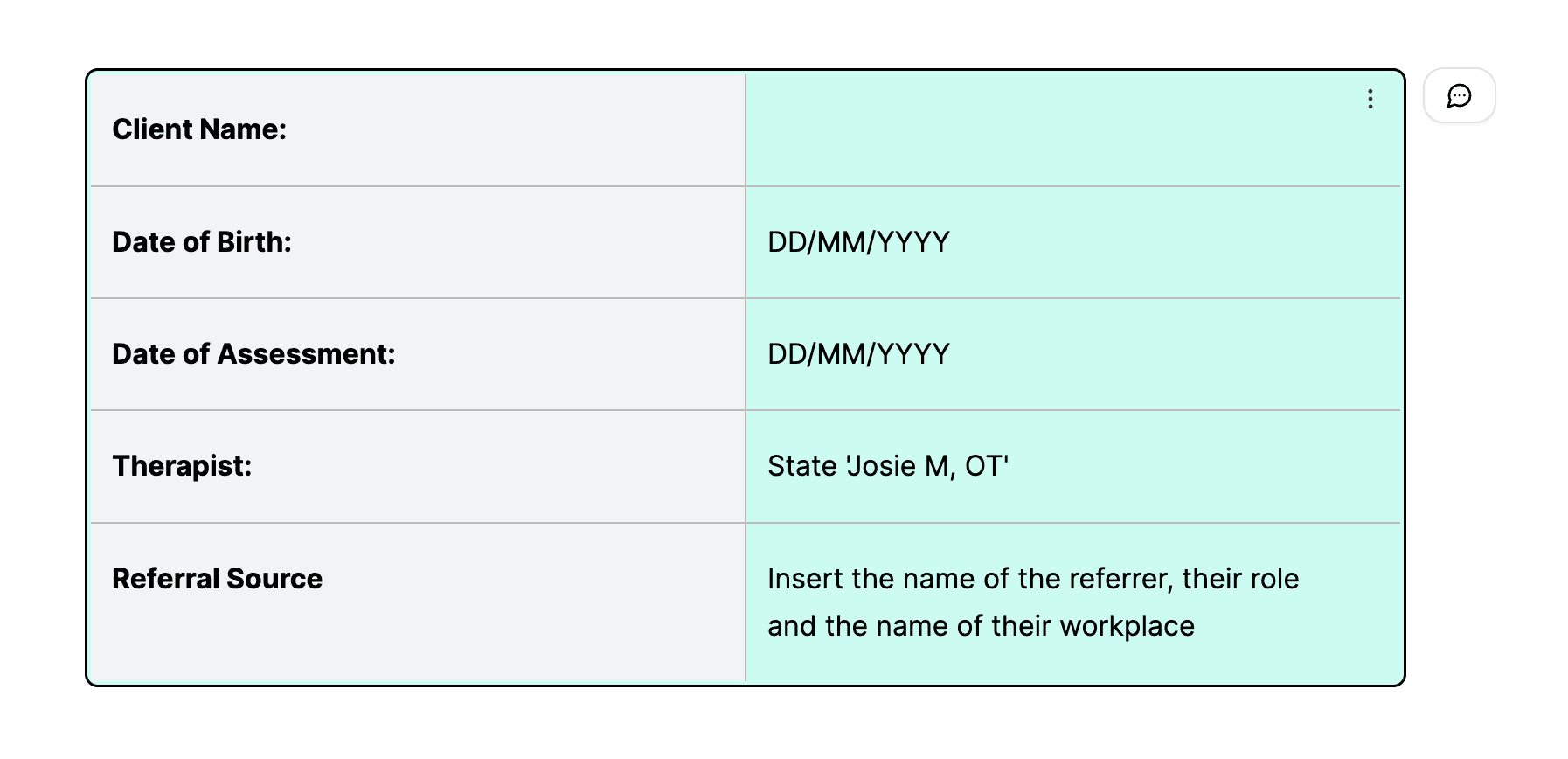Select the Date of Assessment label

click(x=253, y=354)
